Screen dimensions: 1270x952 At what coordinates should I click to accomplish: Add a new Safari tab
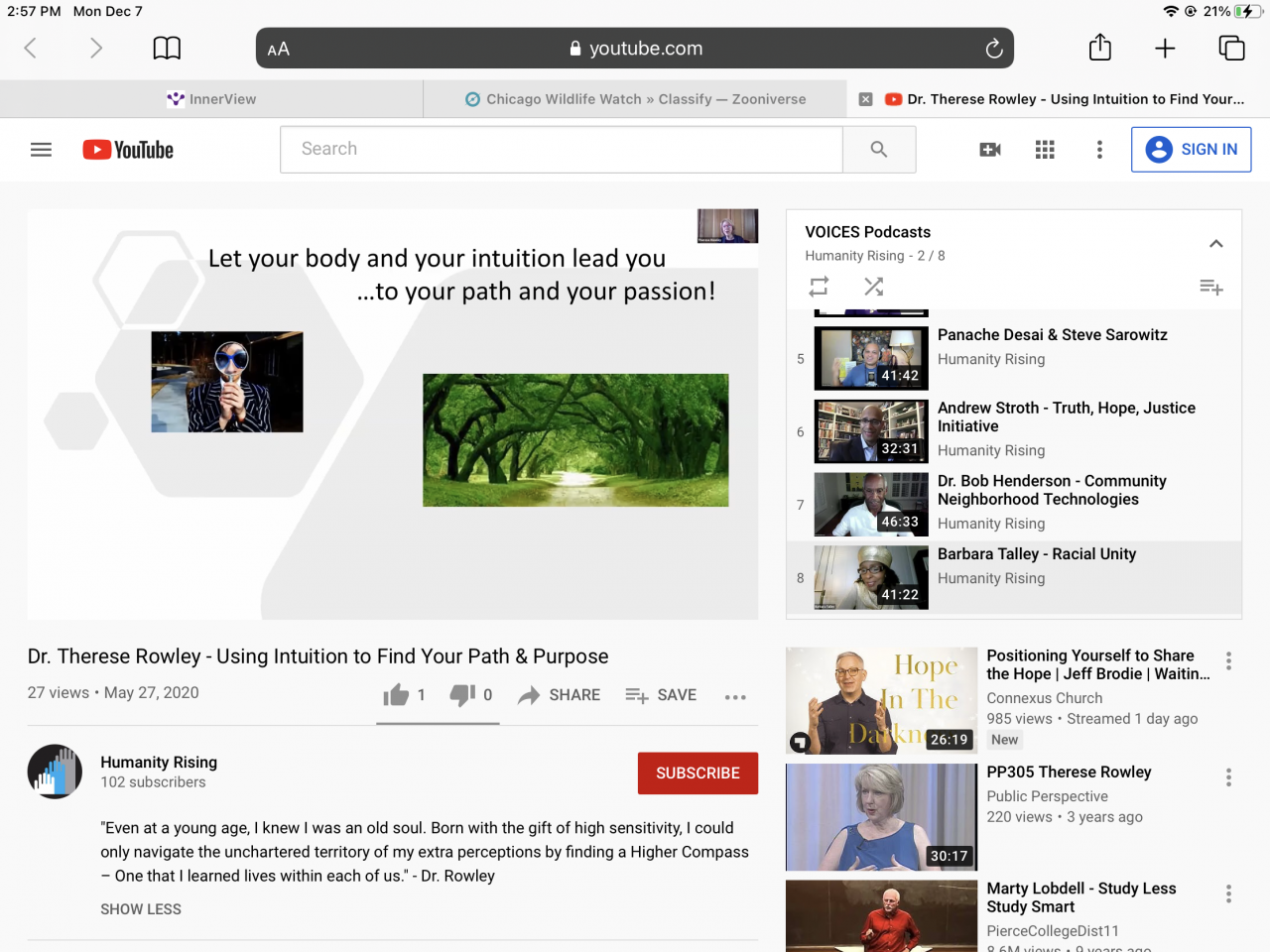[x=1165, y=48]
